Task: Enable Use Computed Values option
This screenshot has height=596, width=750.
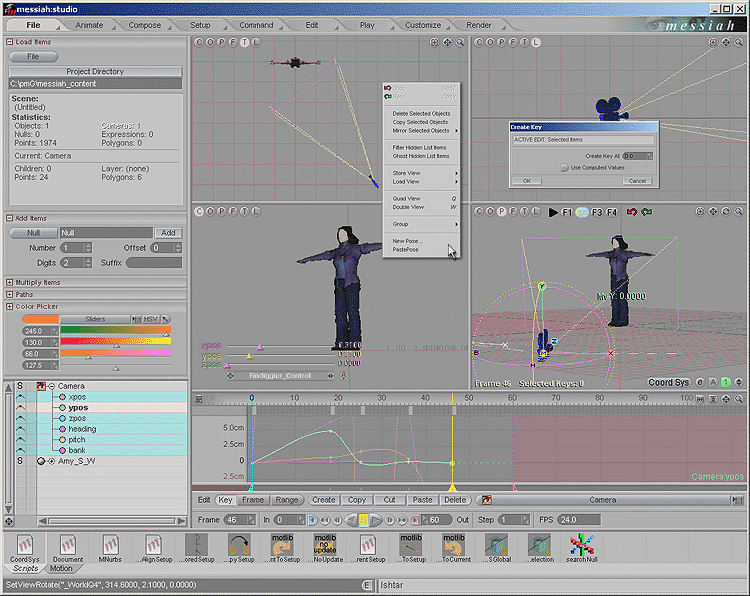Action: click(564, 167)
